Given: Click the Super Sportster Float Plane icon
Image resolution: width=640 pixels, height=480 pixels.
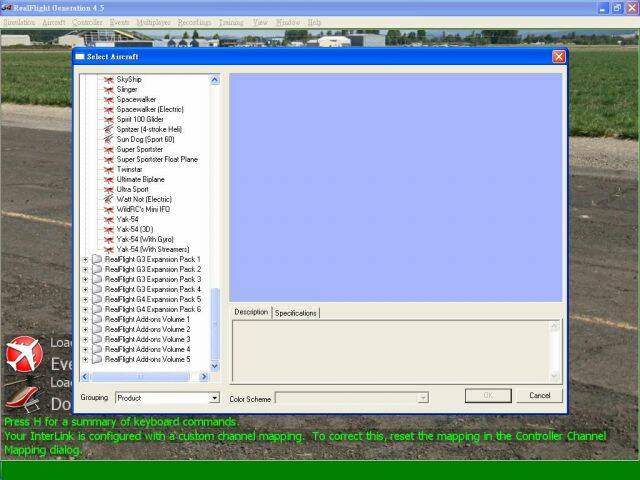Looking at the screenshot, I should (x=109, y=160).
